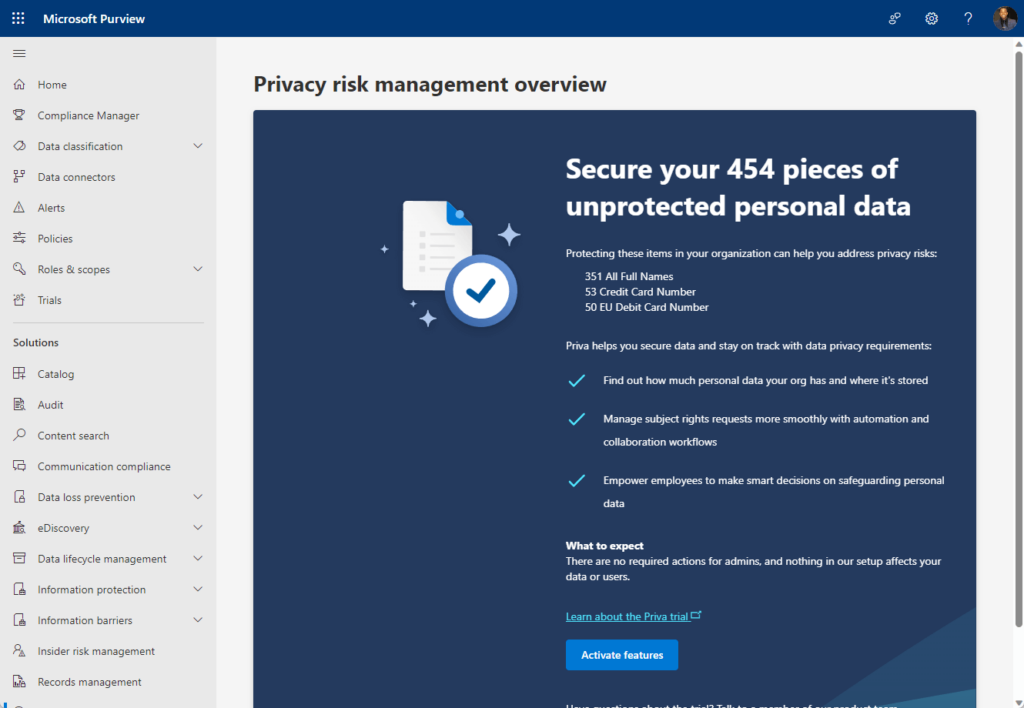The width and height of the screenshot is (1024, 708).
Task: Click the Roles & scopes icon
Action: [x=19, y=268]
